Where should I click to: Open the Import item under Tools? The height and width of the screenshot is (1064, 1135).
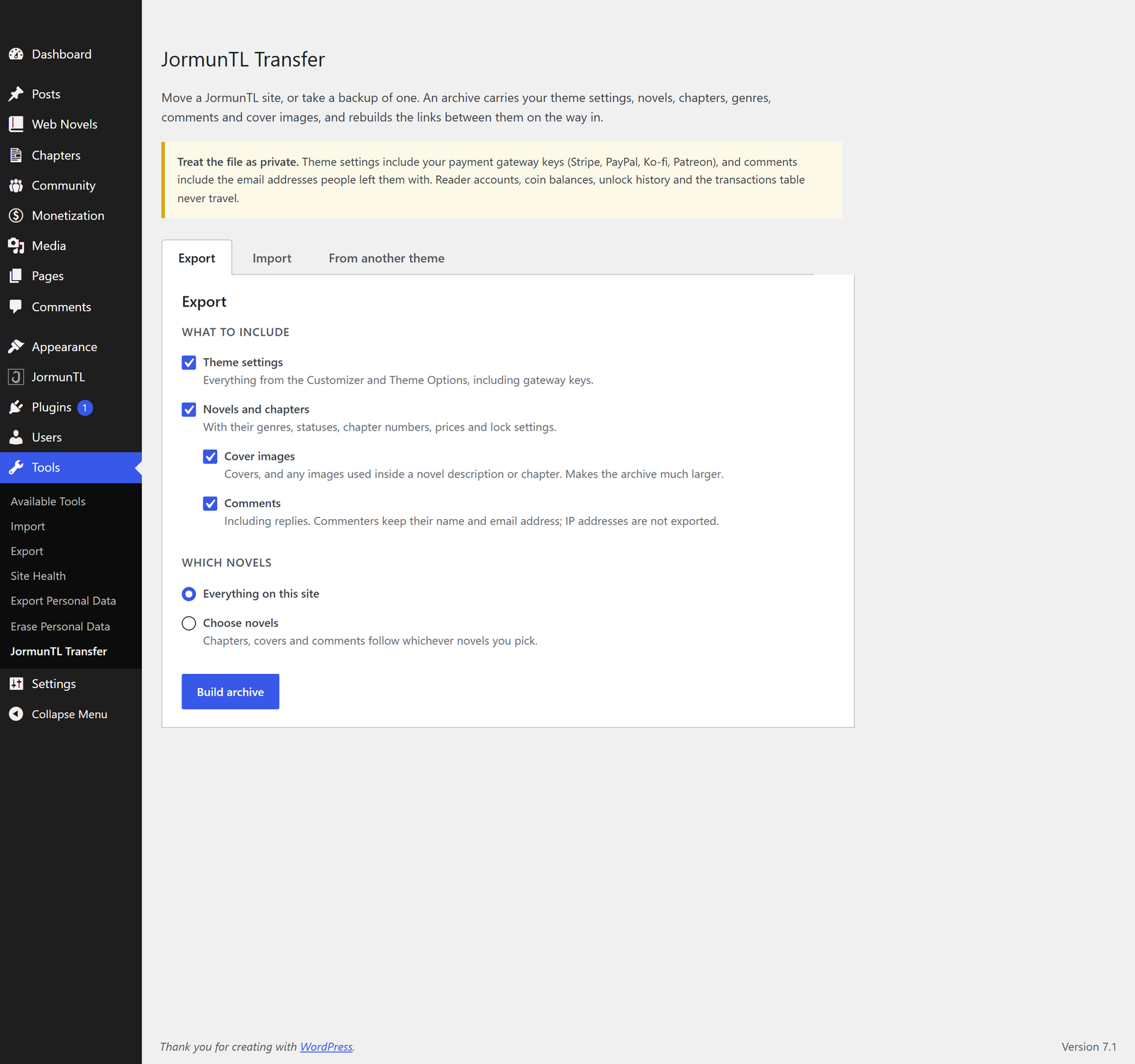click(28, 526)
